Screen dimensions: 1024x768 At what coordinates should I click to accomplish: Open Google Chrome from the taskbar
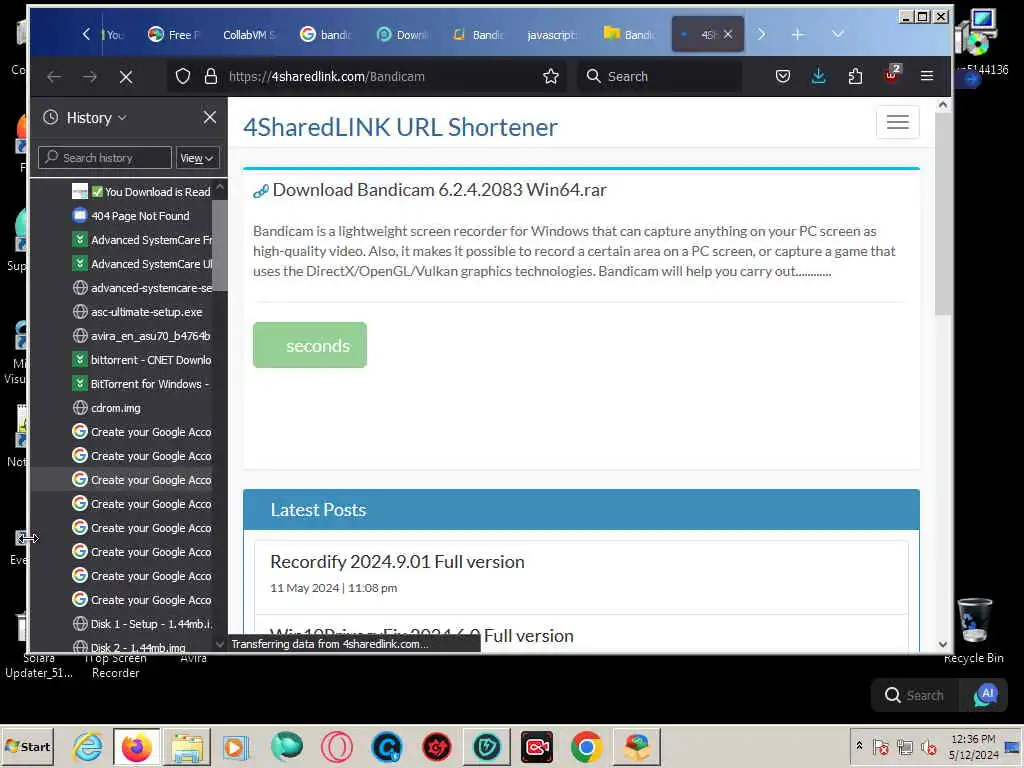point(586,747)
